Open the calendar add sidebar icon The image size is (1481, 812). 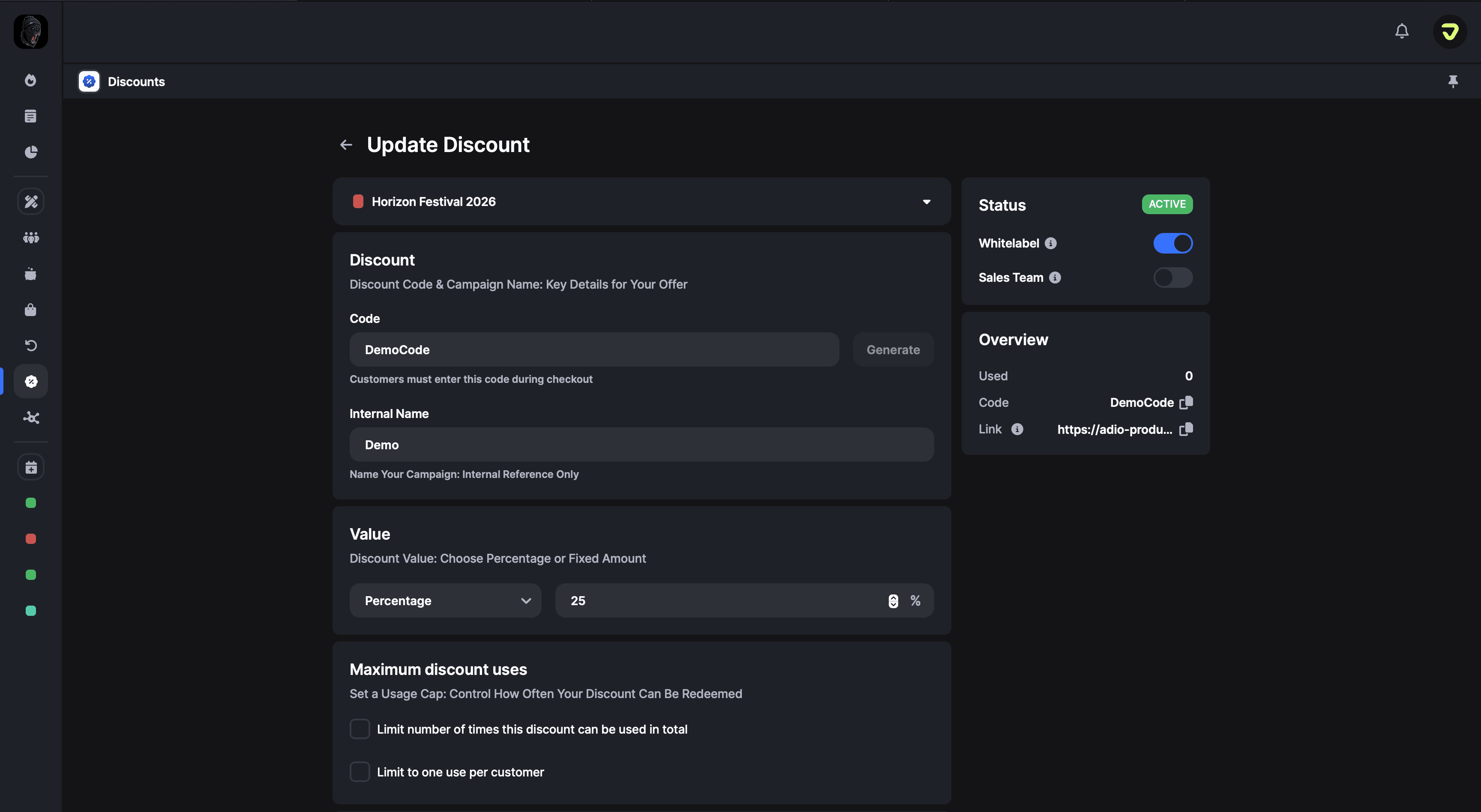(x=31, y=467)
